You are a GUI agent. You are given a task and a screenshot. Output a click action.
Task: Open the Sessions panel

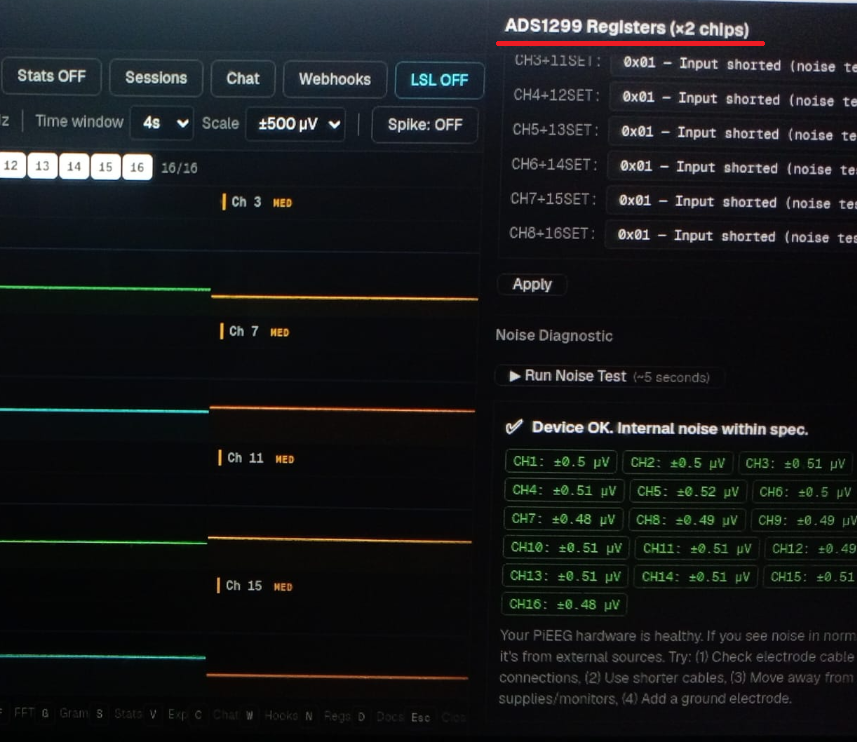click(x=155, y=77)
